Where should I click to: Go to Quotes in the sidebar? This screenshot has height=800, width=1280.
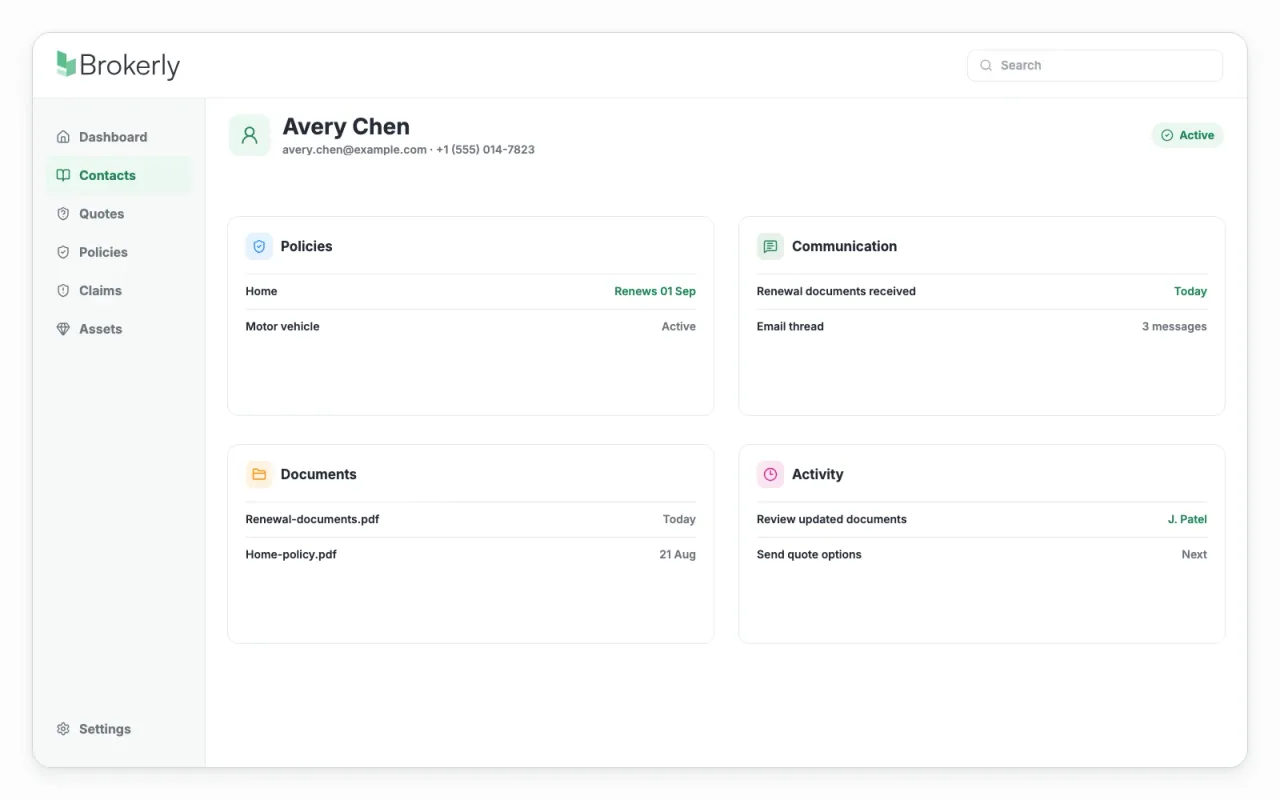coord(119,214)
